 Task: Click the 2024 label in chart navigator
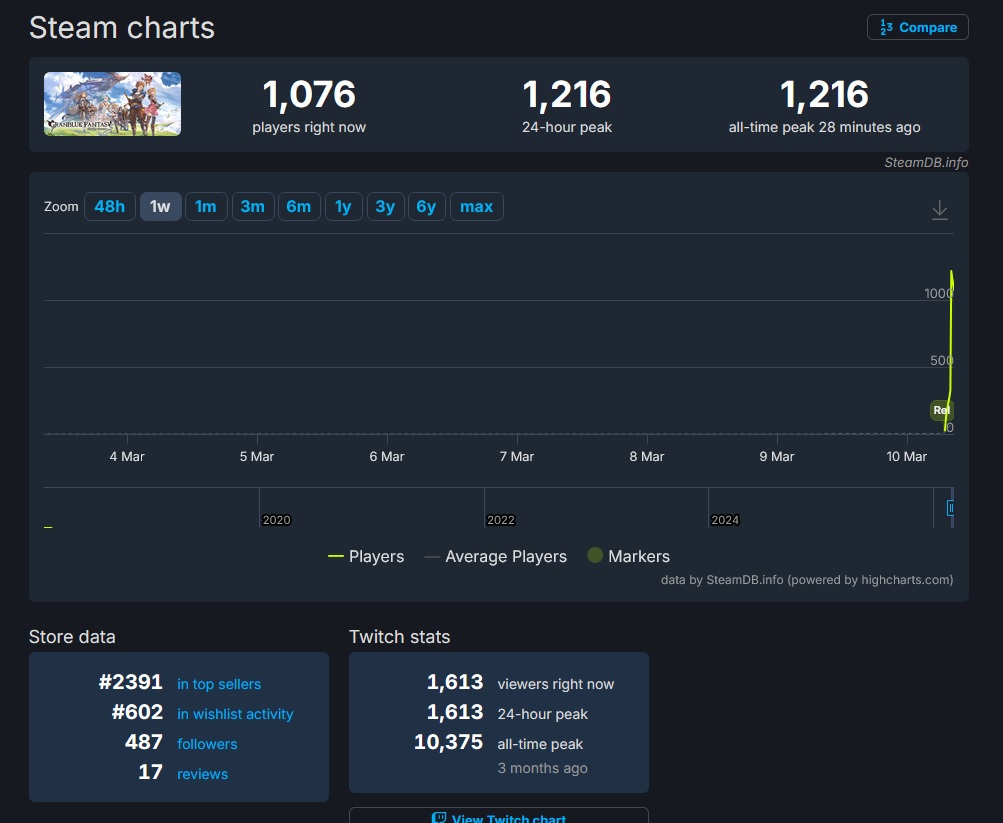tap(725, 520)
